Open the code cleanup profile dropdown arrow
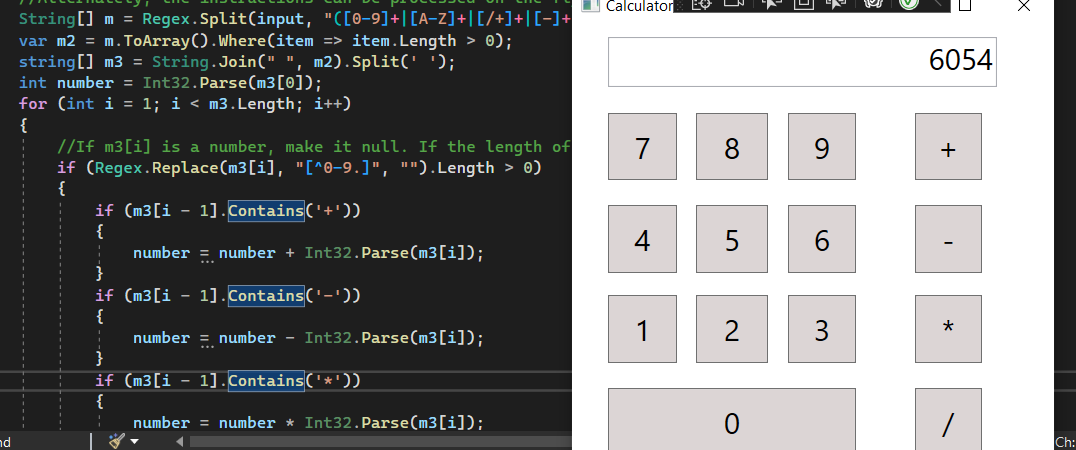1076x450 pixels. [134, 442]
